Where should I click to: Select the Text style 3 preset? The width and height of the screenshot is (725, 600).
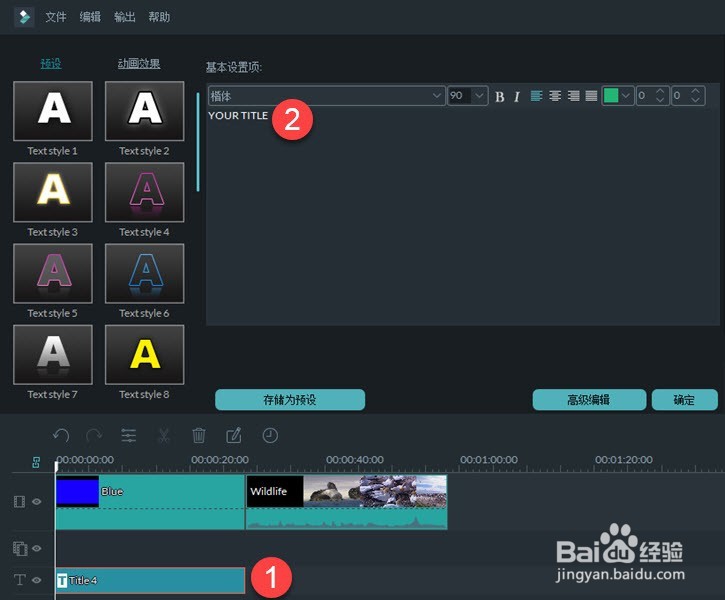[53, 192]
